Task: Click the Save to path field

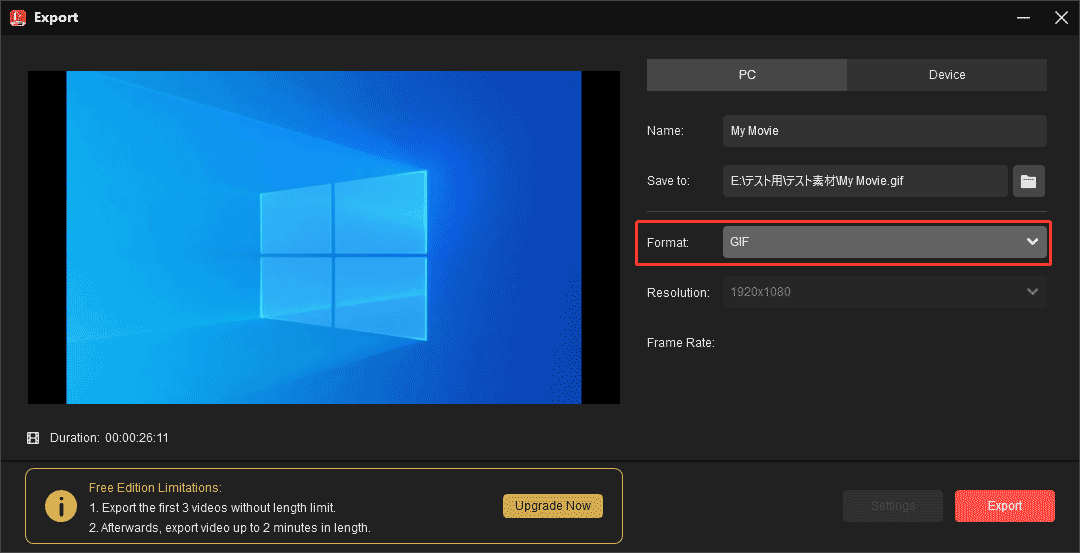Action: pyautogui.click(x=865, y=181)
